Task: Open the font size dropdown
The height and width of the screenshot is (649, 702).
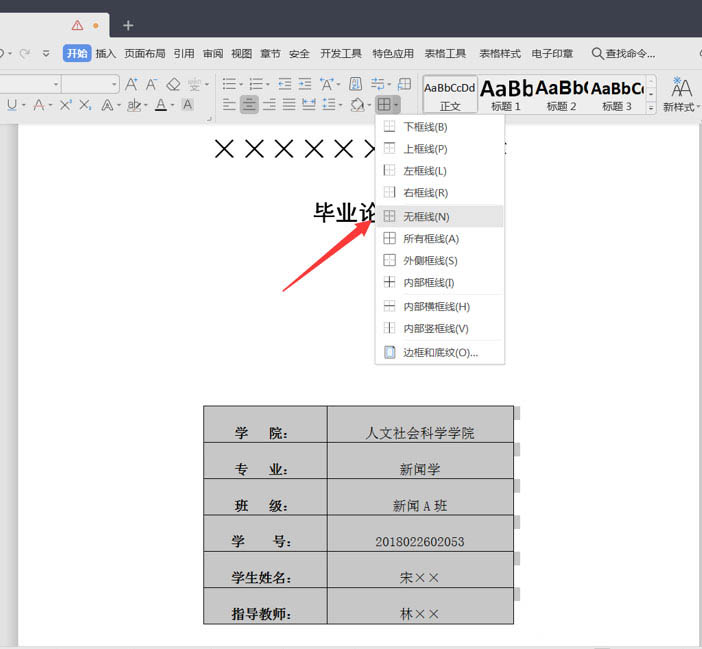Action: (113, 85)
